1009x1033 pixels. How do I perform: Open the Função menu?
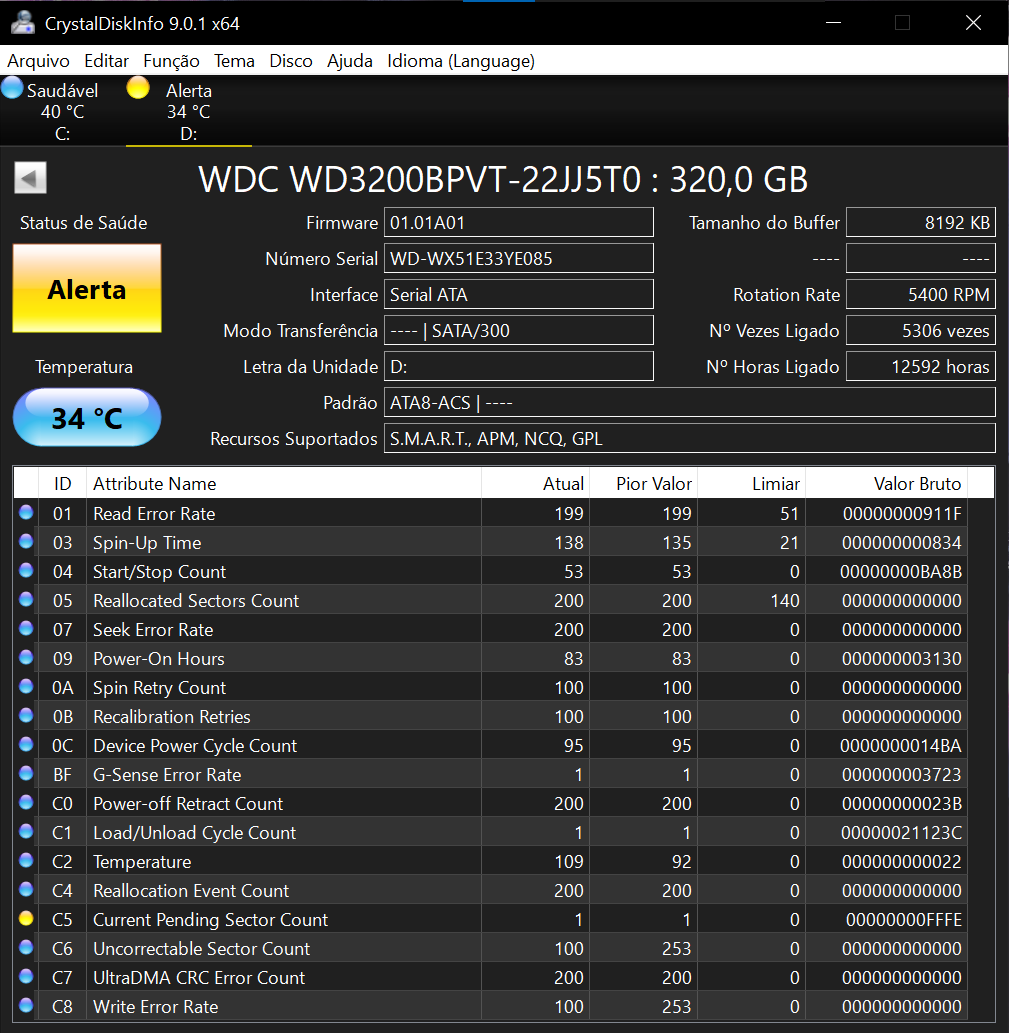point(171,61)
